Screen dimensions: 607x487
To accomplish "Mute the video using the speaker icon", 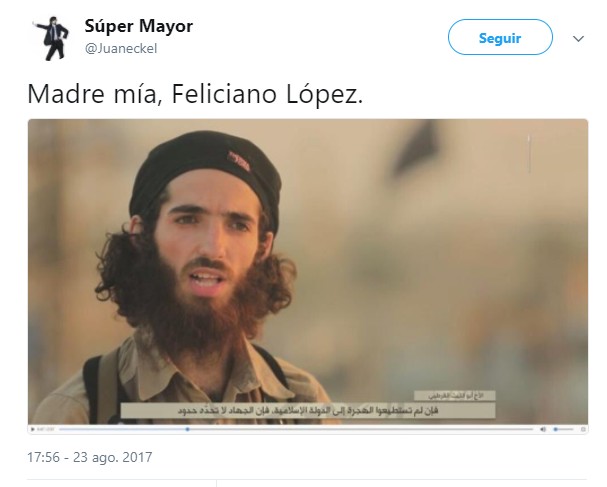I will [x=543, y=429].
